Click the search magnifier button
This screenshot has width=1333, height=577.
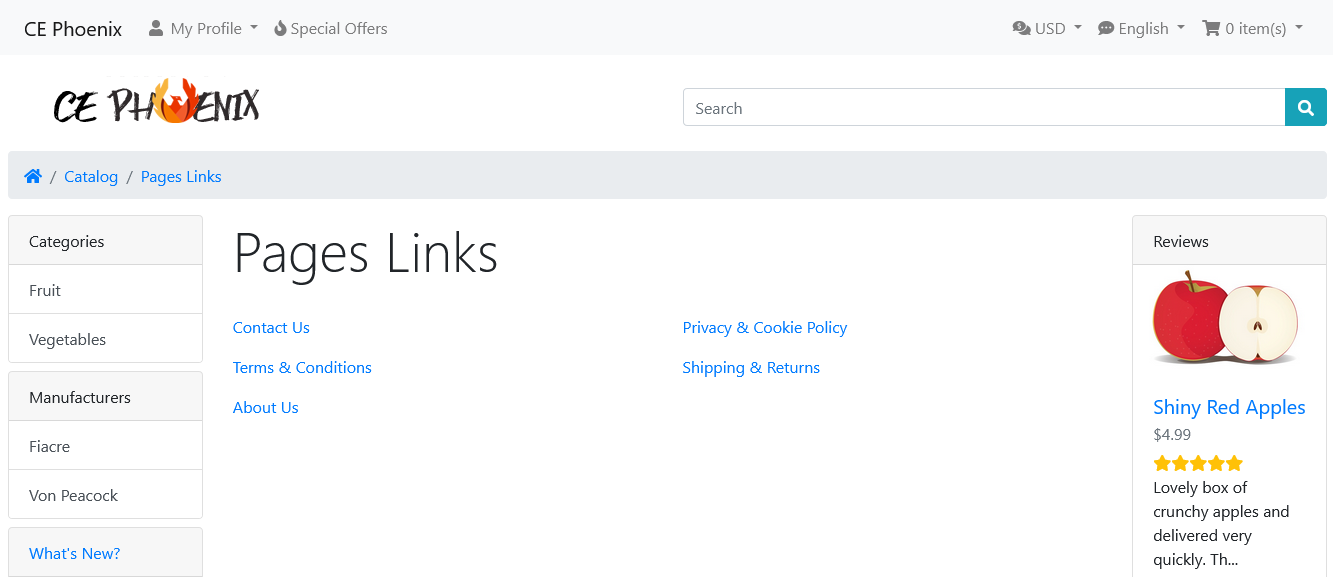point(1305,107)
